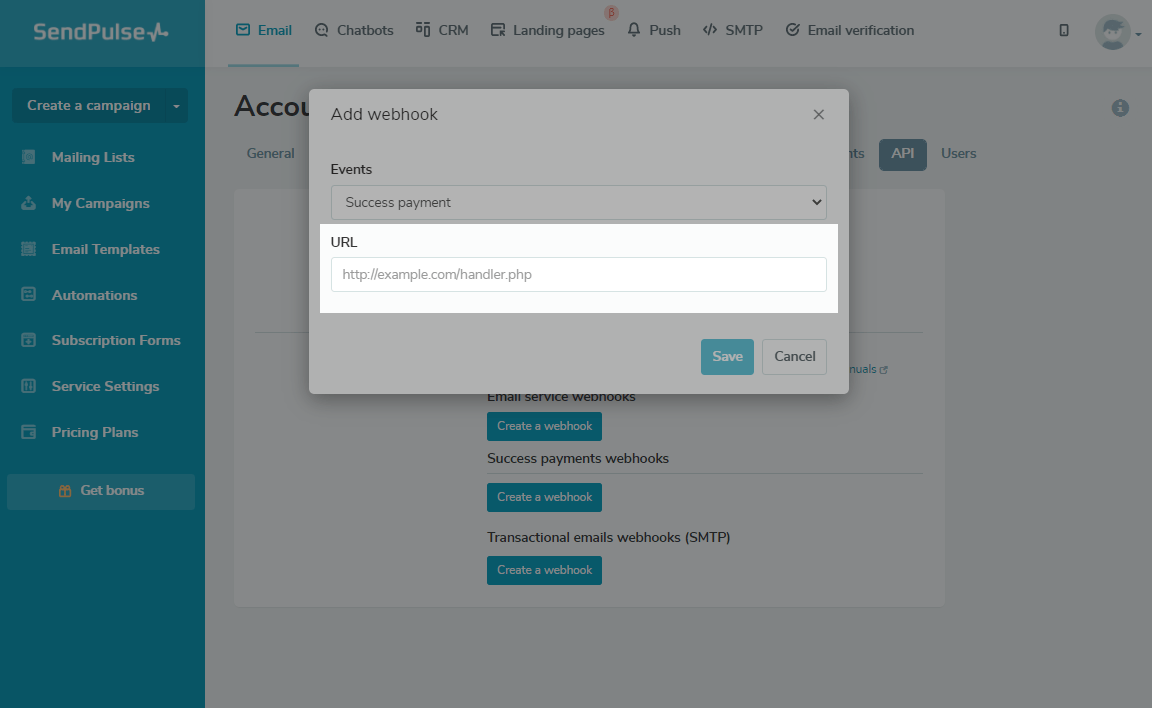Open the Events dropdown in webhook dialog
Image resolution: width=1152 pixels, height=708 pixels.
coord(578,202)
